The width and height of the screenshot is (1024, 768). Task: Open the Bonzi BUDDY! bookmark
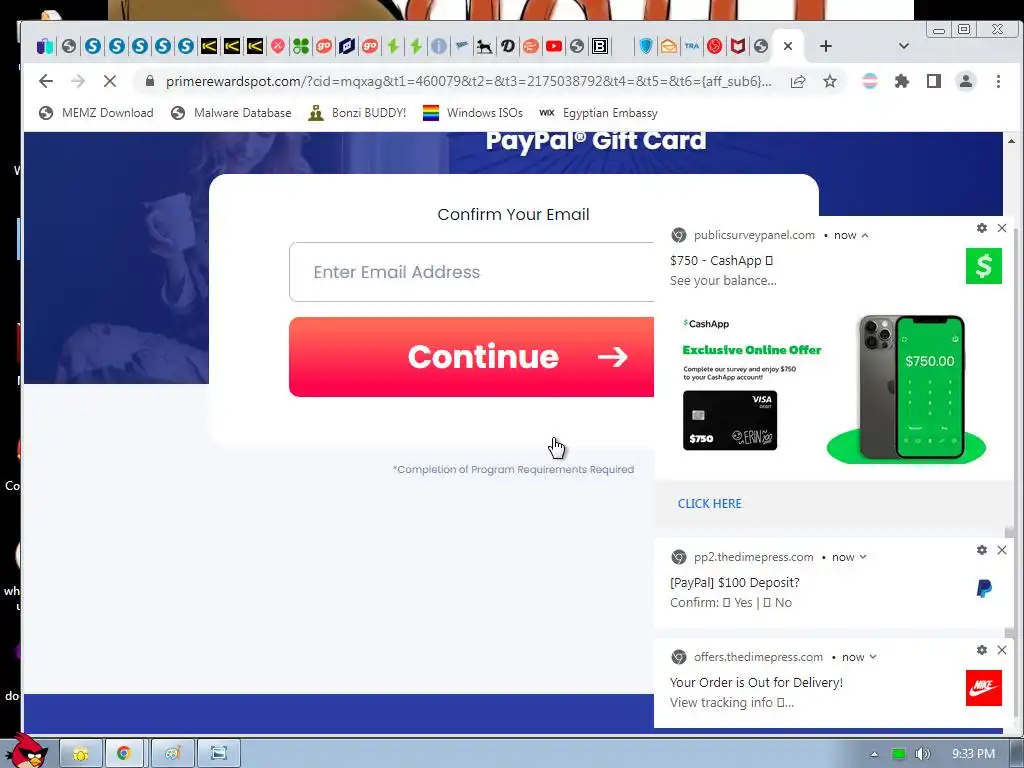point(357,113)
